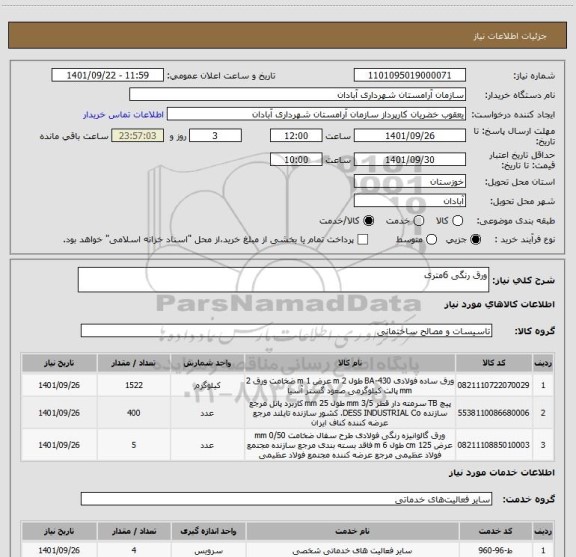Click the delivery province field خوزستان
The width and height of the screenshot is (576, 557).
[410, 182]
